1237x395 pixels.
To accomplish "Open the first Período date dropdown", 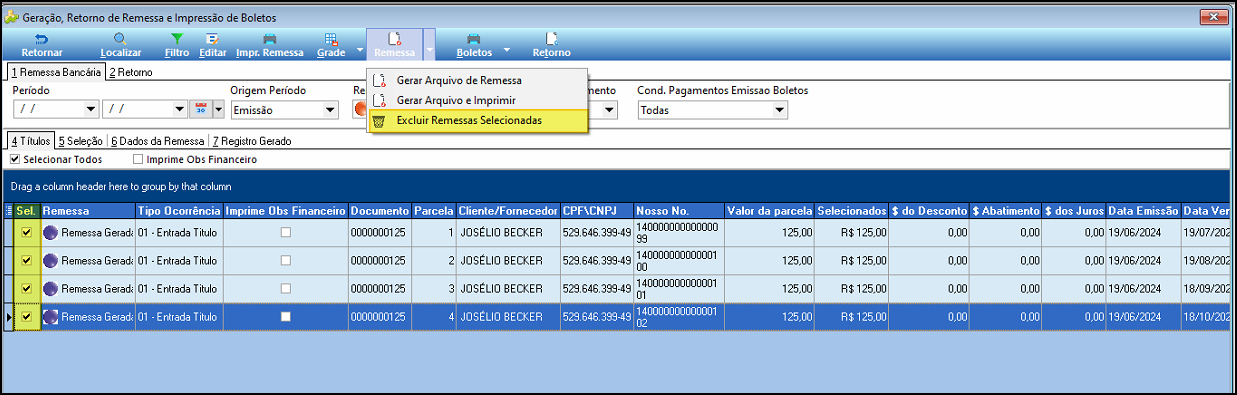I will 91,110.
